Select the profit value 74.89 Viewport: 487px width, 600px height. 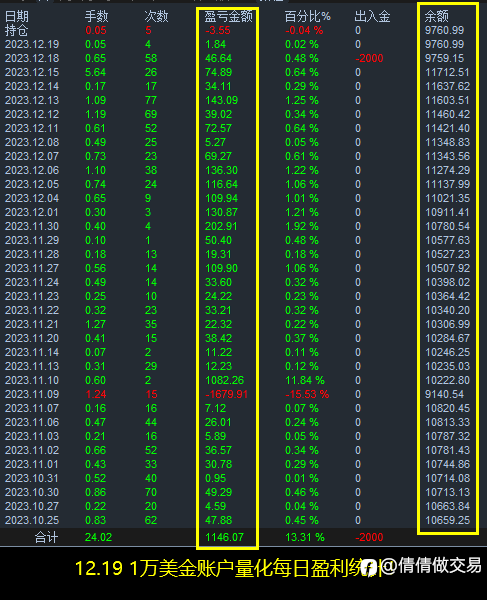218,72
